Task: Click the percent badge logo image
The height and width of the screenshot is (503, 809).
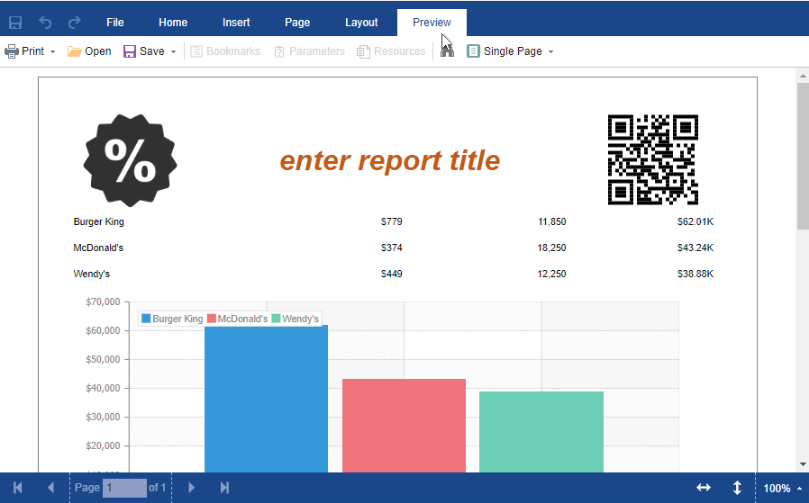Action: coord(130,160)
